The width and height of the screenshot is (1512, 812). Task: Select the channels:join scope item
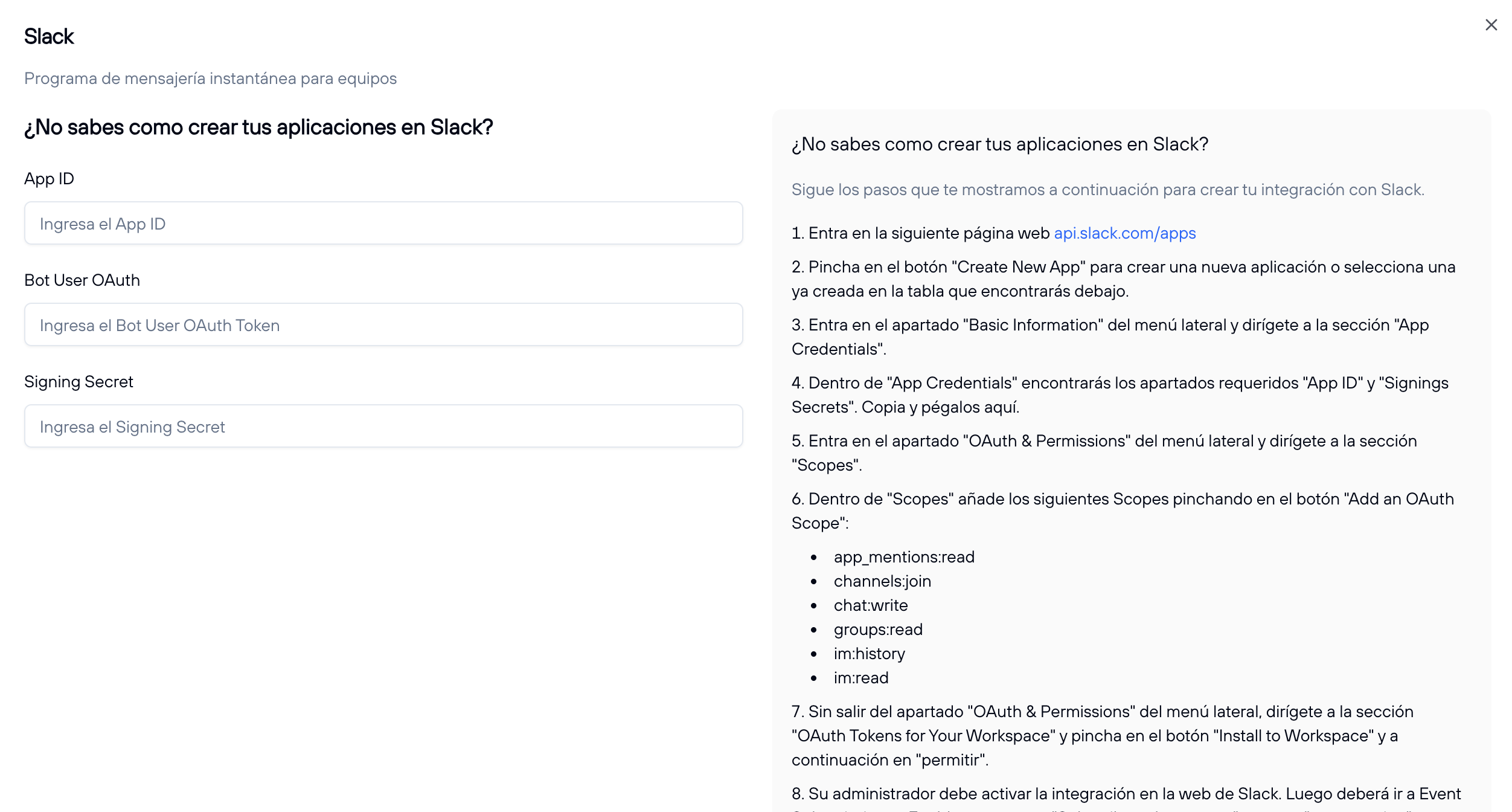click(882, 581)
